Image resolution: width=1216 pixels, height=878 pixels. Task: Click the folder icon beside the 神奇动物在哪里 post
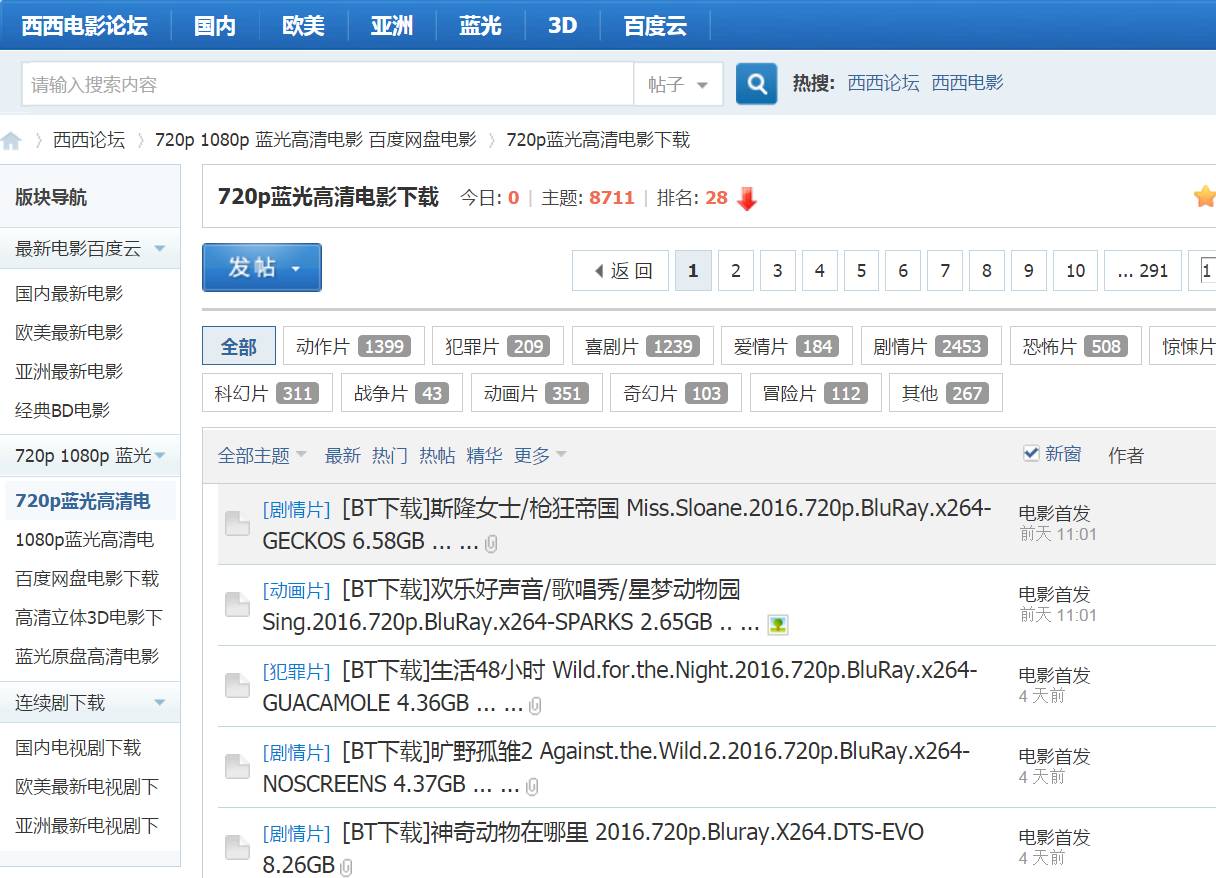click(237, 849)
